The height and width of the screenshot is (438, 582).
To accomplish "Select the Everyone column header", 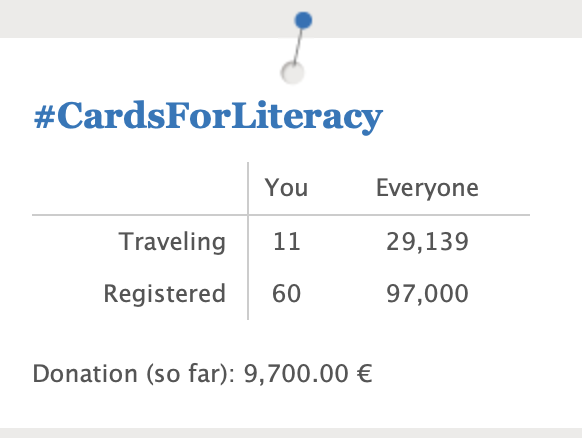I will pyautogui.click(x=427, y=188).
